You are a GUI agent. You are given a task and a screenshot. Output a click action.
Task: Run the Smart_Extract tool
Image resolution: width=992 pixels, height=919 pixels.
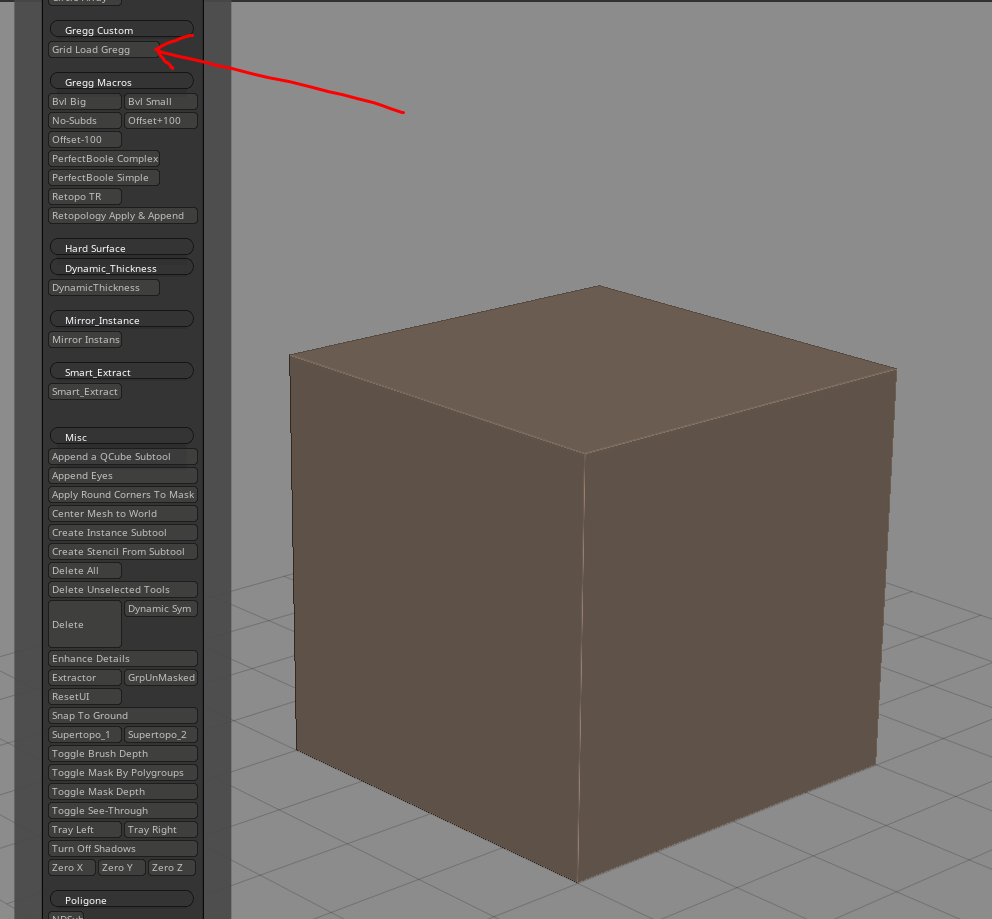click(x=84, y=391)
